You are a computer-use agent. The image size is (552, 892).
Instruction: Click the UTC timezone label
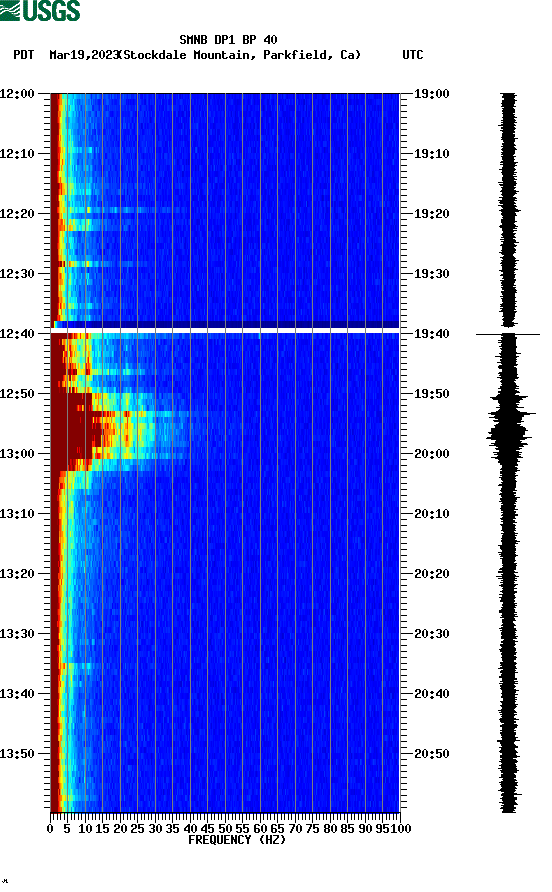click(413, 55)
